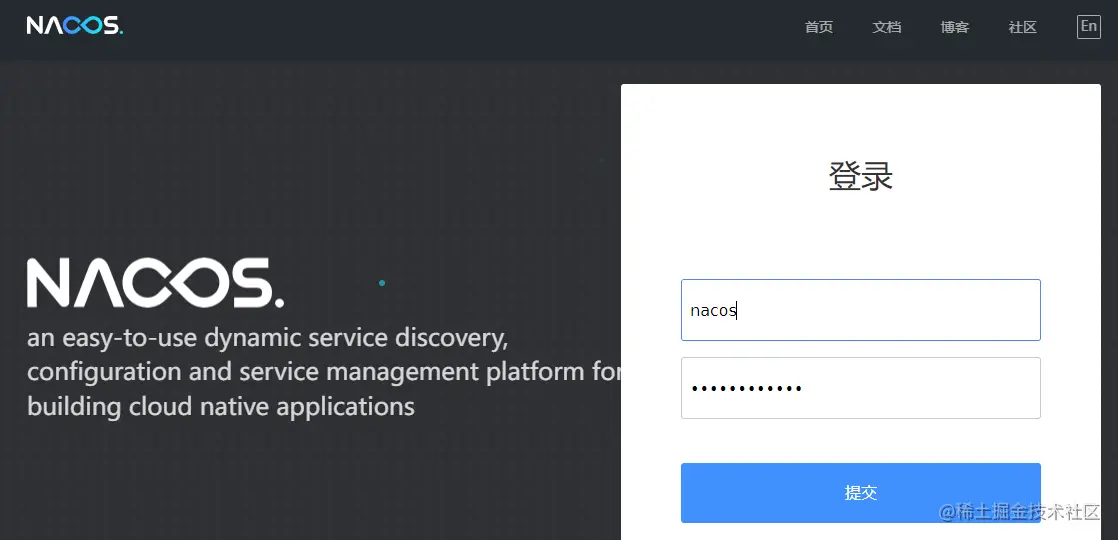This screenshot has height=540, width=1118.
Task: Click the text "an easy-to-use dynamic service discovery,"
Action: coord(267,337)
